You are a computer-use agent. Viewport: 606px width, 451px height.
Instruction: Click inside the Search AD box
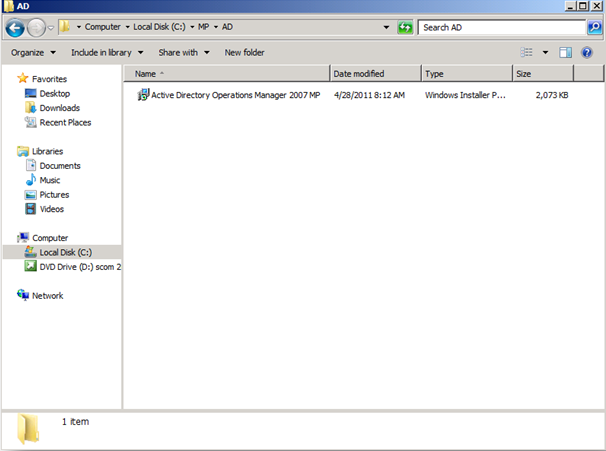pos(501,27)
